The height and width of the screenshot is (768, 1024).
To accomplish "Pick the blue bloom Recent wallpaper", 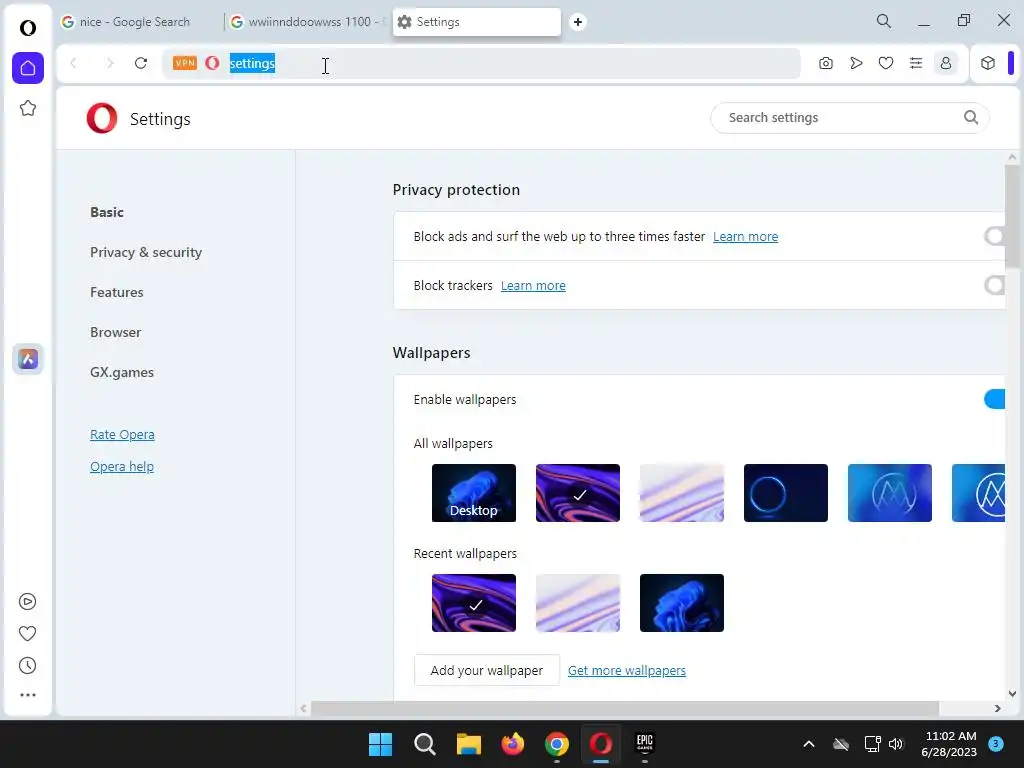I will [682, 603].
